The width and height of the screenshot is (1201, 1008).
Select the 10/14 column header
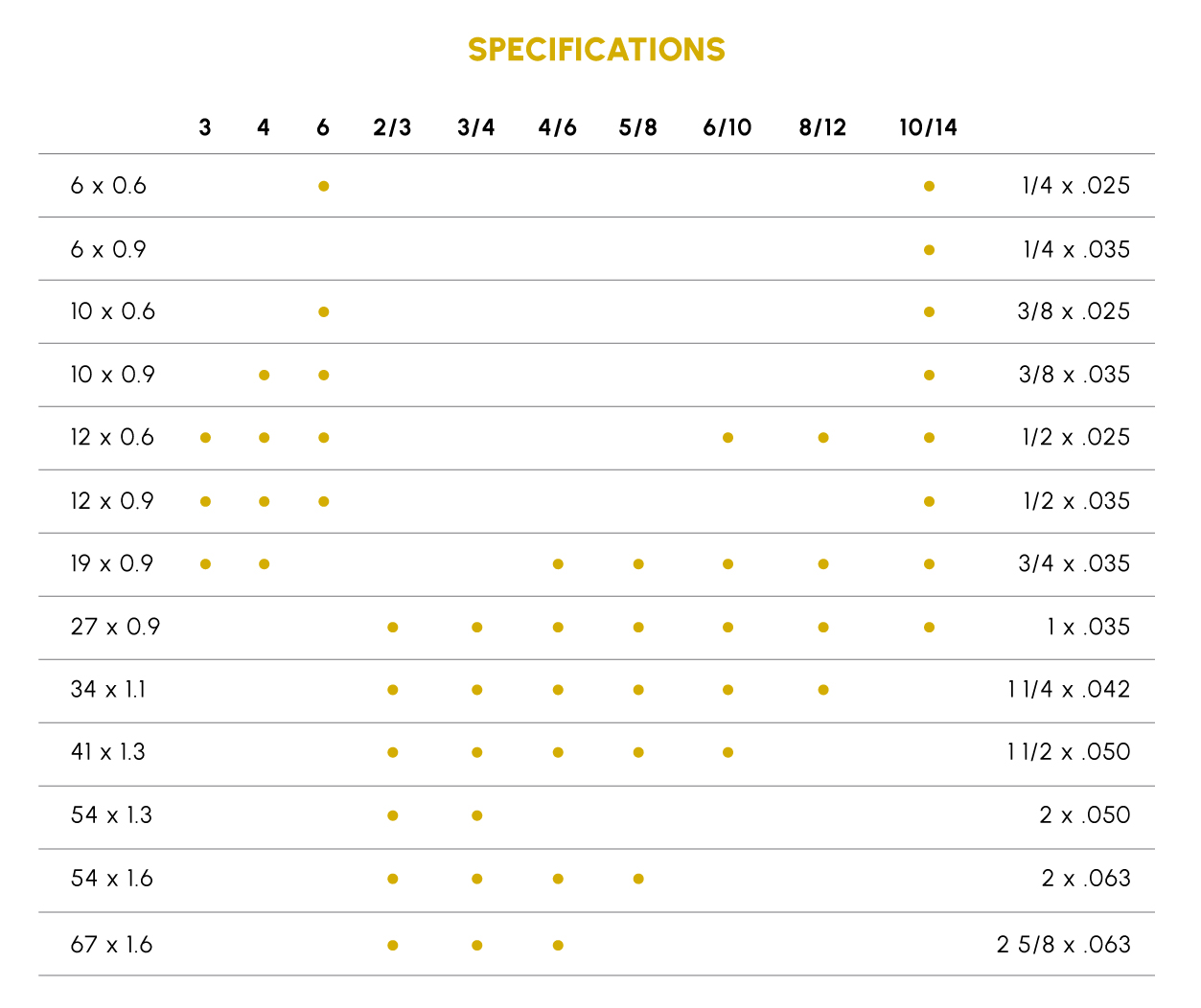pos(928,127)
